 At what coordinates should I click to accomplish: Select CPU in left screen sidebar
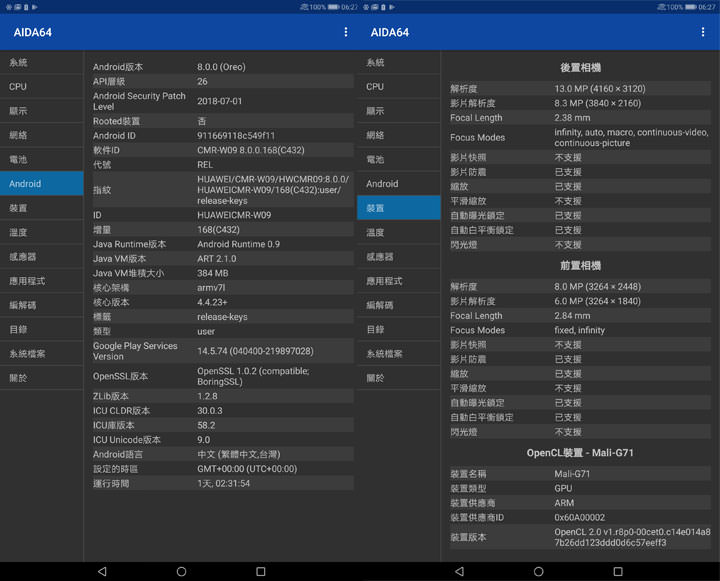42,86
